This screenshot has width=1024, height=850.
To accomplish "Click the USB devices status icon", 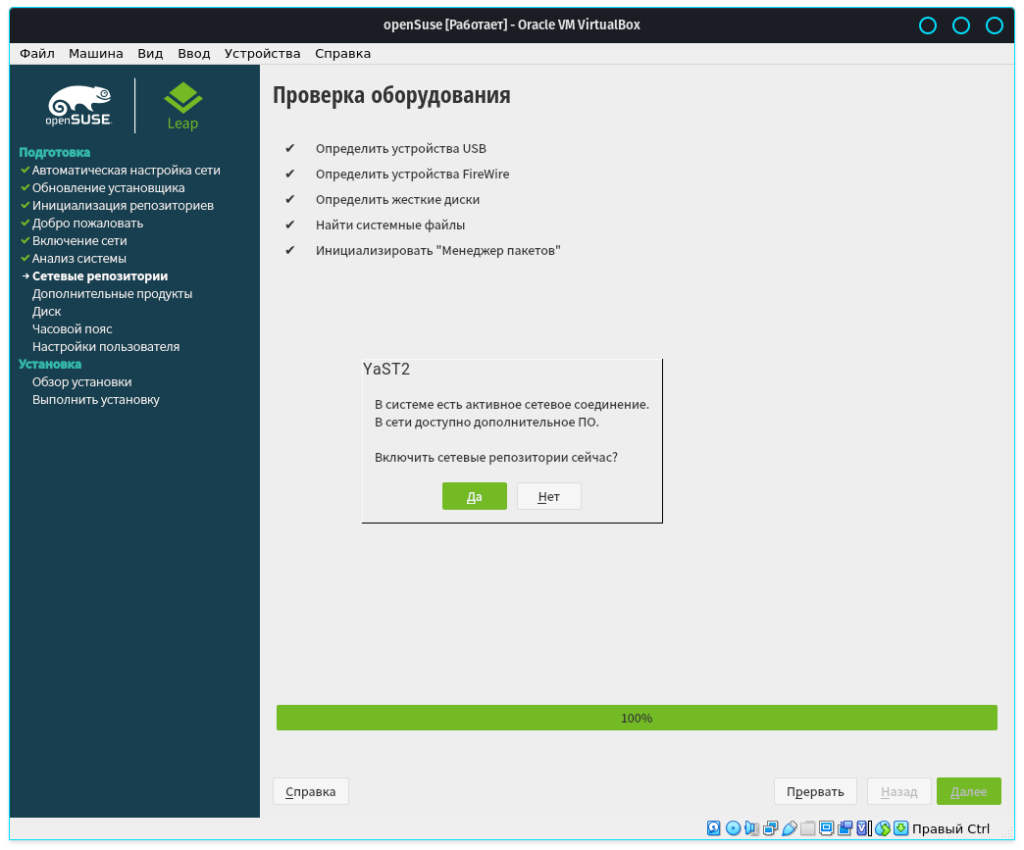I will (x=789, y=828).
